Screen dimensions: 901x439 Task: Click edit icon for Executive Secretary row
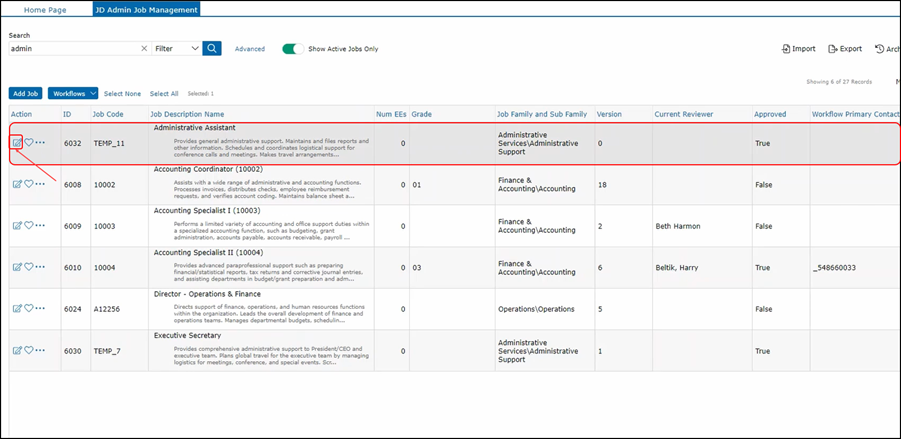17,351
